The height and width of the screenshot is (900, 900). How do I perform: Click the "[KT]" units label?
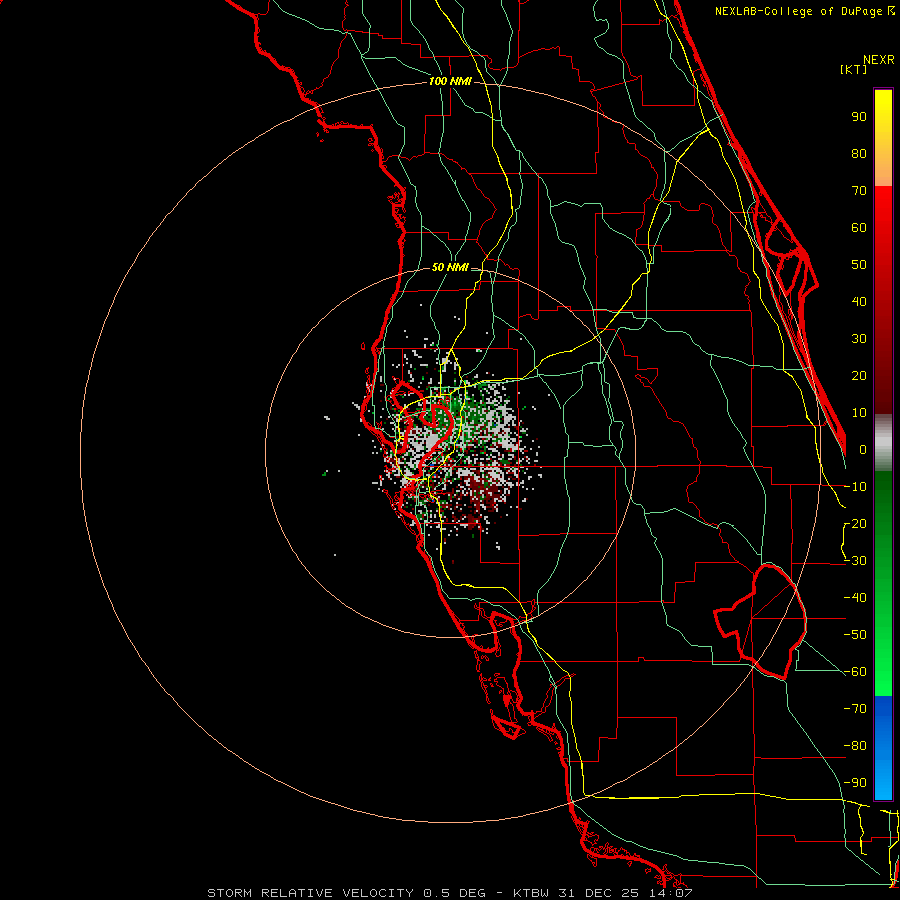[854, 69]
